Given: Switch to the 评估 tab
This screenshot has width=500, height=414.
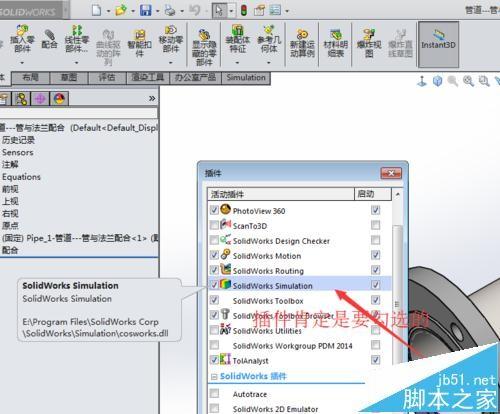Looking at the screenshot, I should point(107,78).
